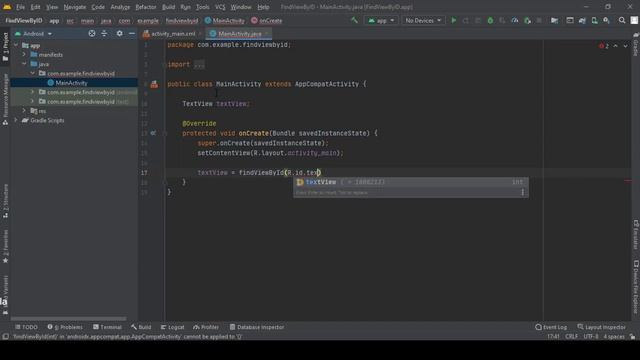Open the Profiler tool window
The width and height of the screenshot is (640, 360).
[206, 327]
